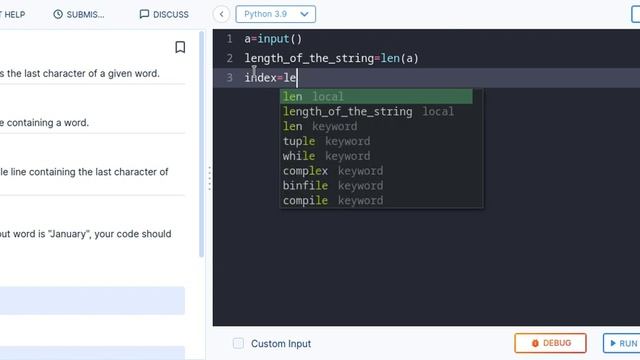The image size is (640, 360).
Task: Click the problem description scrollbar
Action: pyautogui.click(x=202, y=144)
